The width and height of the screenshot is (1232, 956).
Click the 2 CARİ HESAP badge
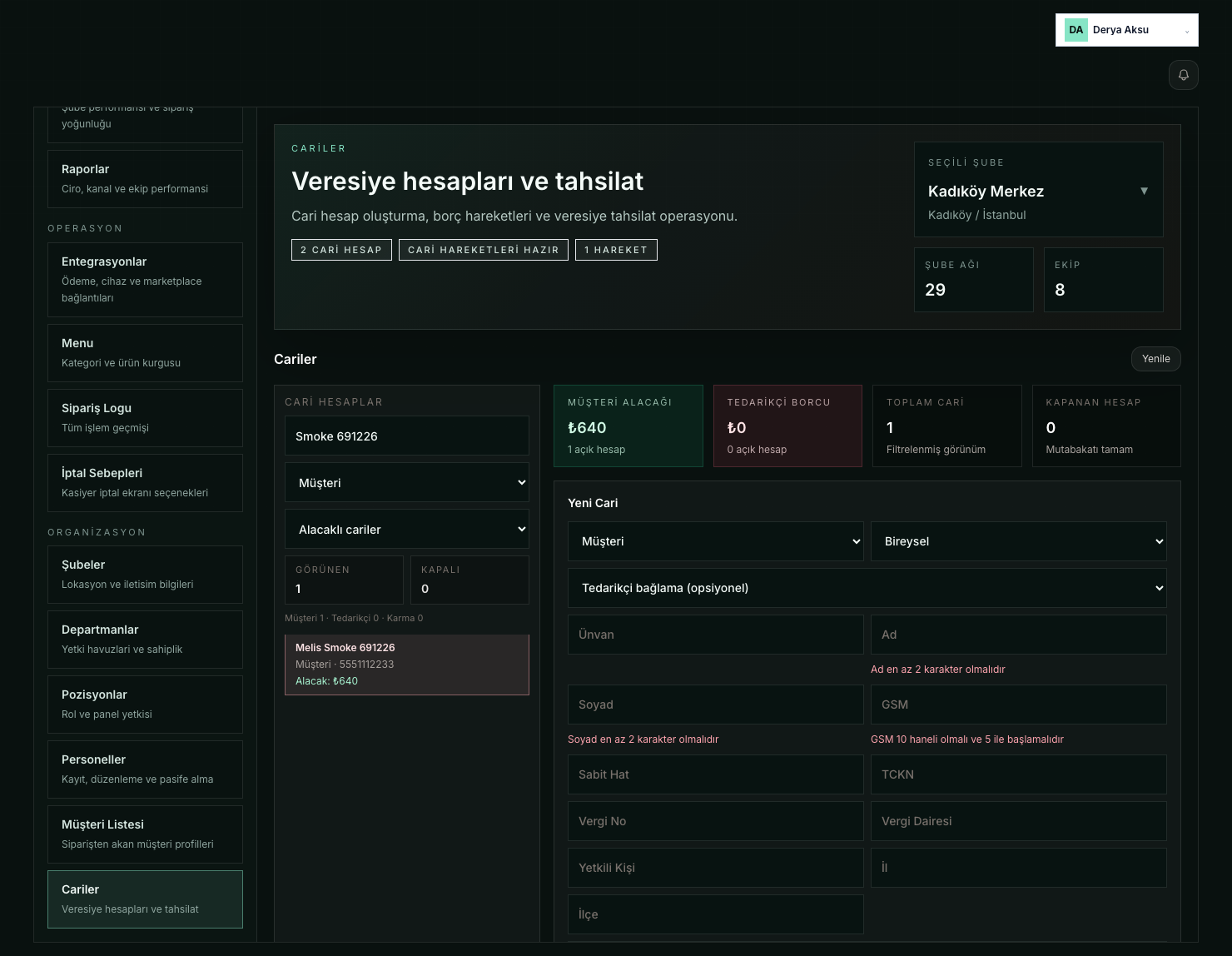click(x=341, y=250)
